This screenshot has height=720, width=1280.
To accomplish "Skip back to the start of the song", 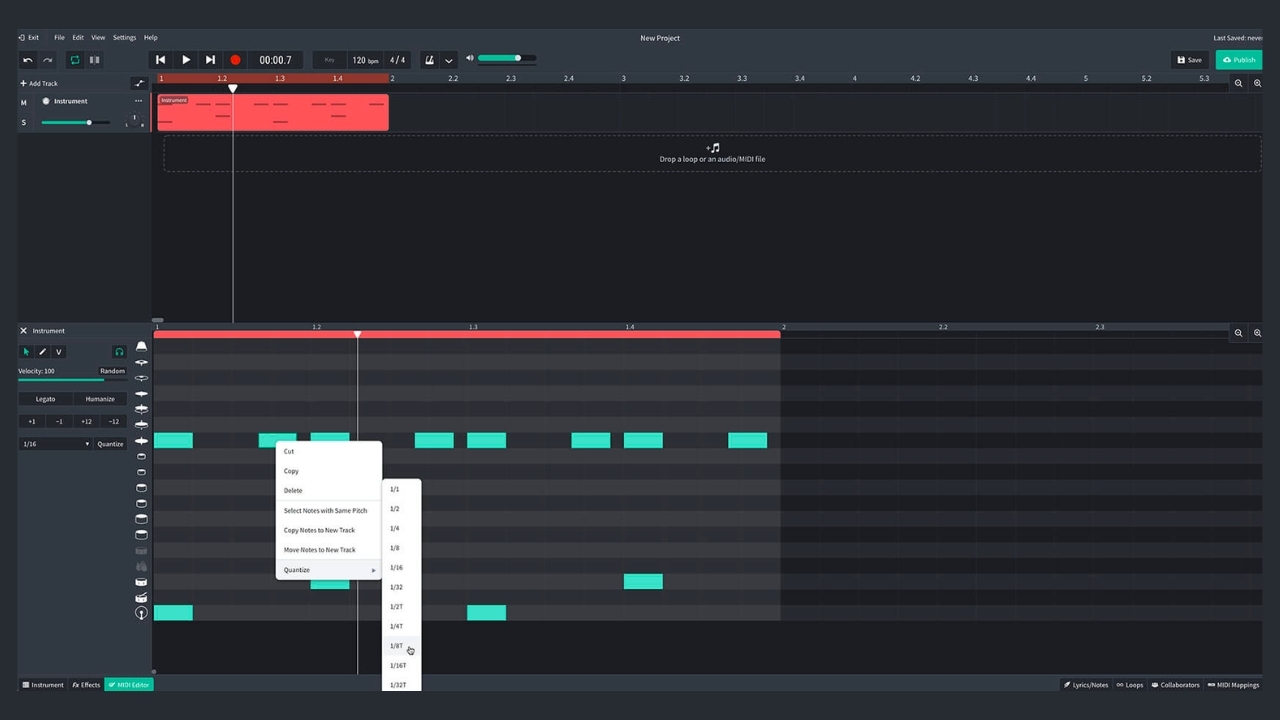I will pos(160,60).
